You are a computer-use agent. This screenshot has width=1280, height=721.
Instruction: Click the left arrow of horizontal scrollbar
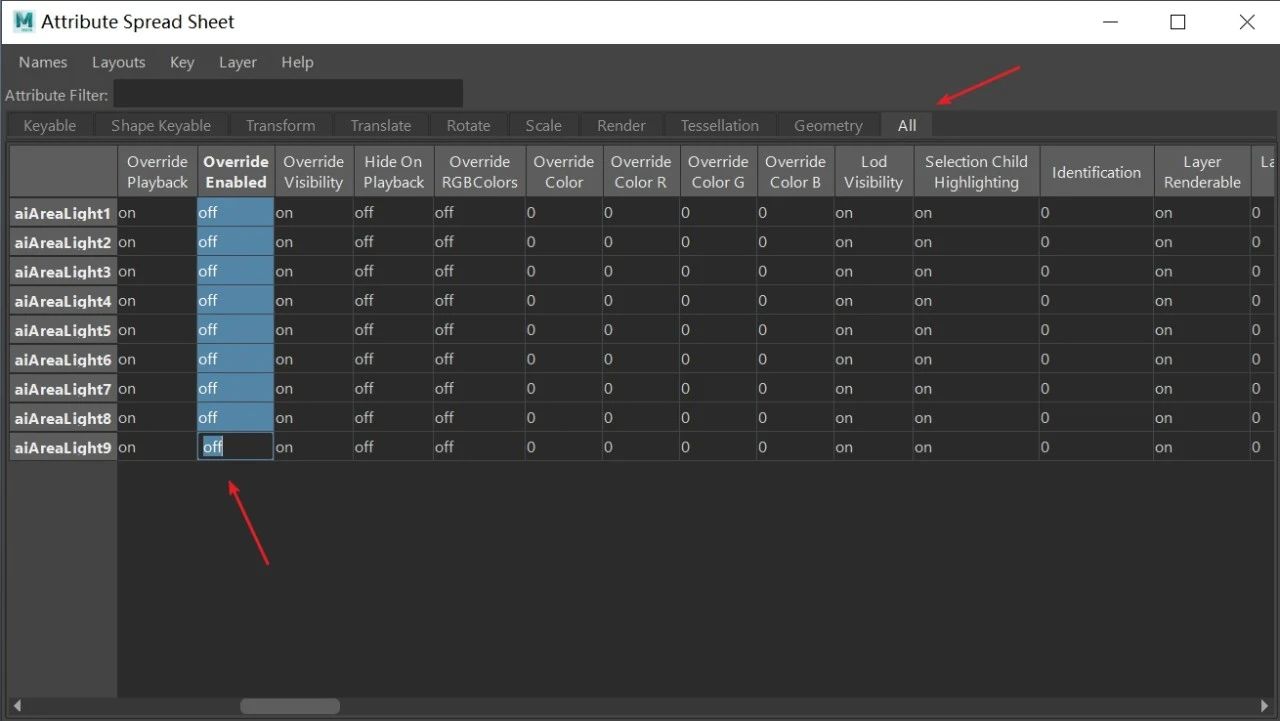16,706
